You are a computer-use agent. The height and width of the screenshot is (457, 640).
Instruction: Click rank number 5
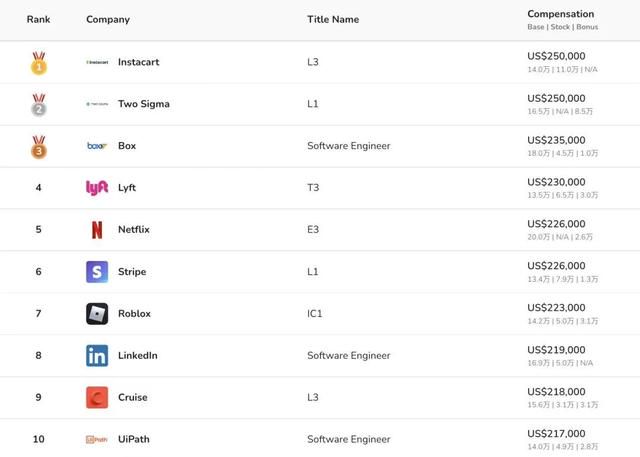(38, 230)
